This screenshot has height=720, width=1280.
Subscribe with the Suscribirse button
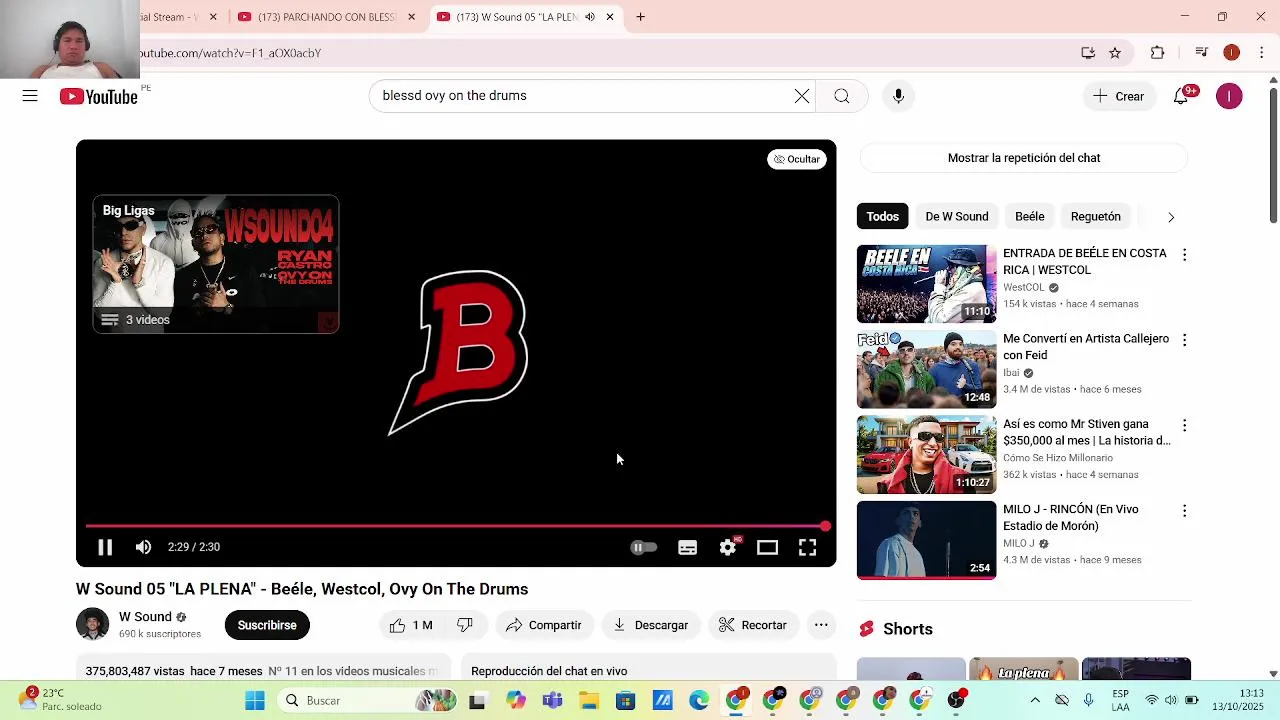tap(267, 625)
